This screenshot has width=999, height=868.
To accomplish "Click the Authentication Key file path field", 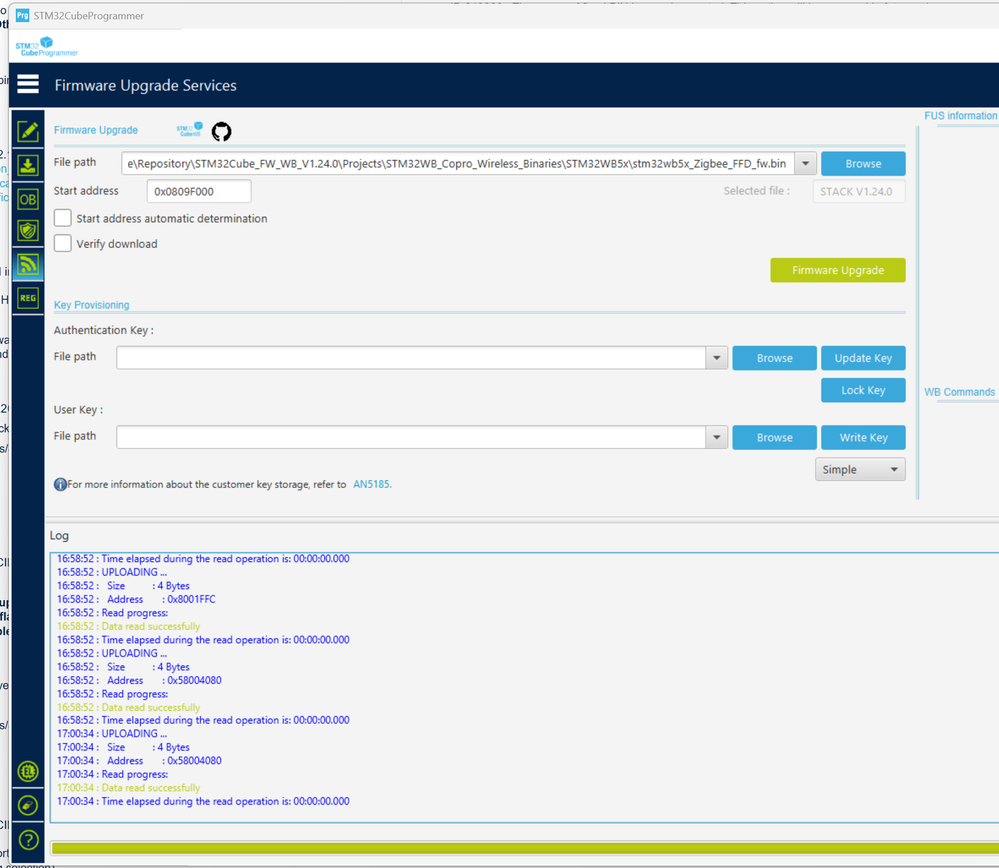I will tap(411, 358).
